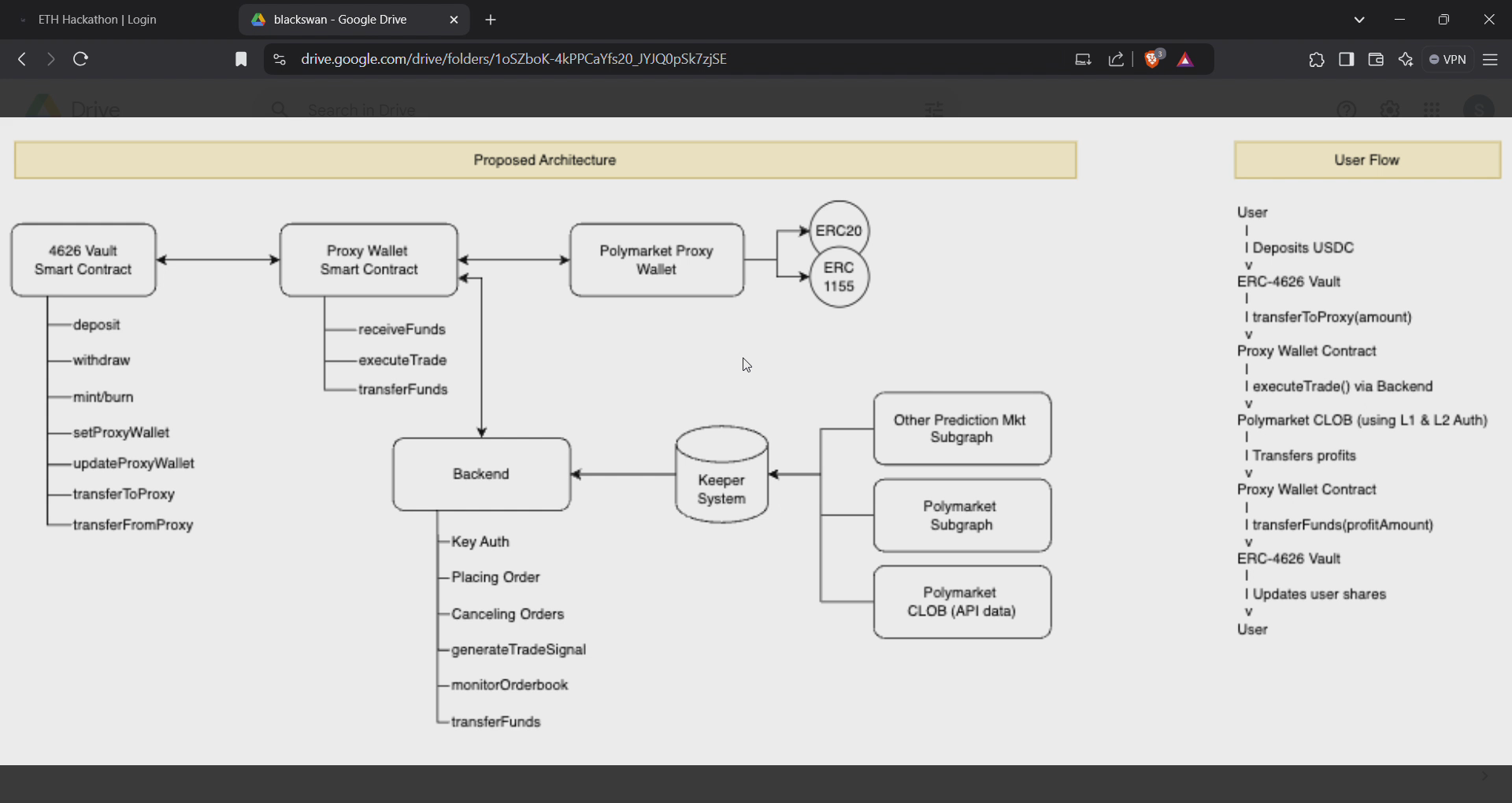Viewport: 1512px width, 803px height.
Task: Click Other Prediction Mkt Subgraph box
Action: 962,429
